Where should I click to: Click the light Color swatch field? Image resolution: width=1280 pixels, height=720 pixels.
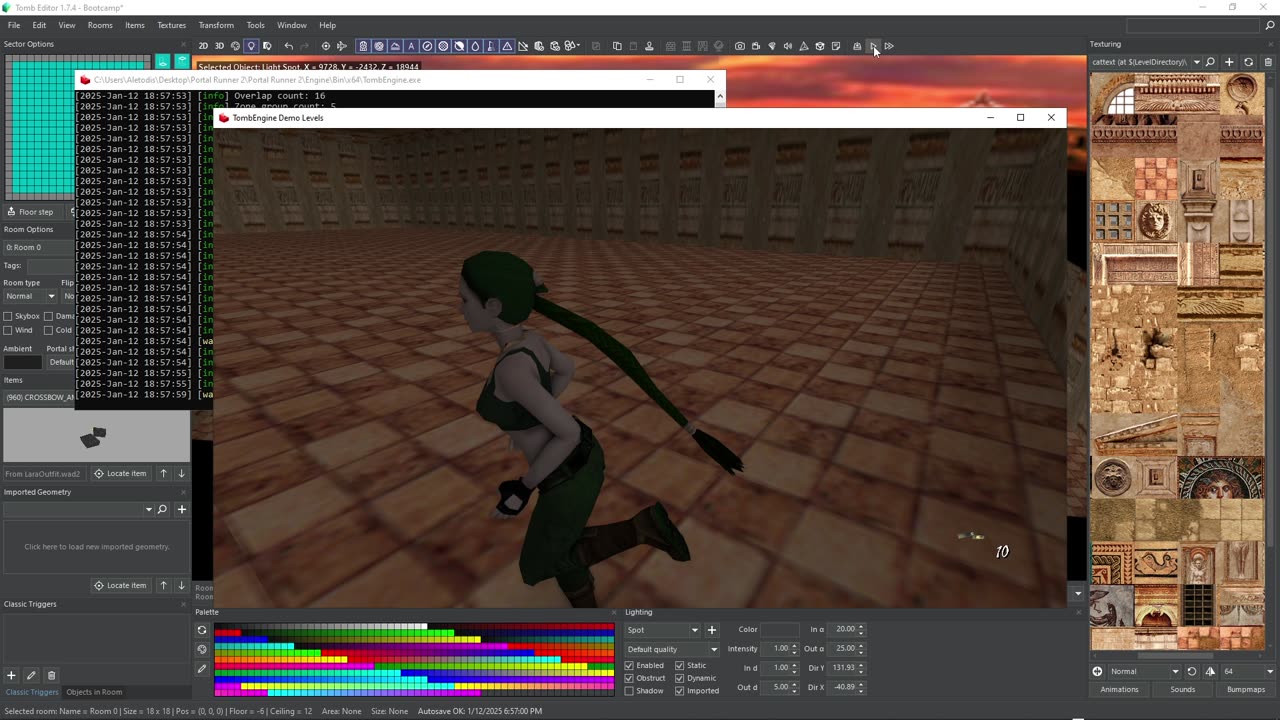pyautogui.click(x=781, y=629)
